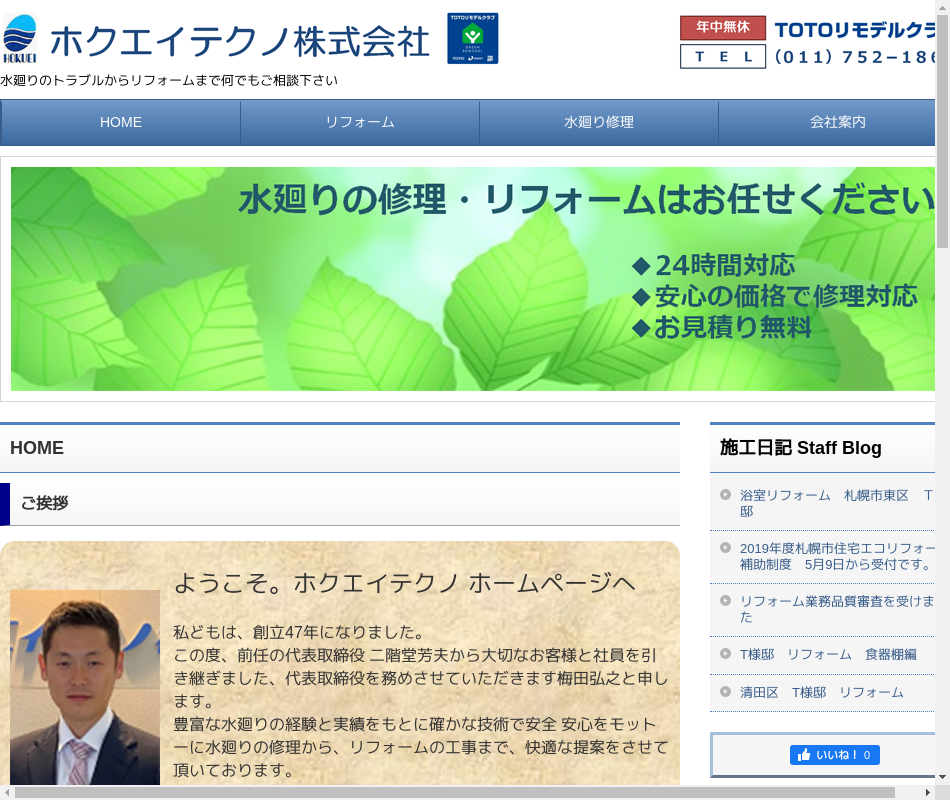Click bullet icon beside リフォーム業務品質審査 entry

click(x=725, y=601)
